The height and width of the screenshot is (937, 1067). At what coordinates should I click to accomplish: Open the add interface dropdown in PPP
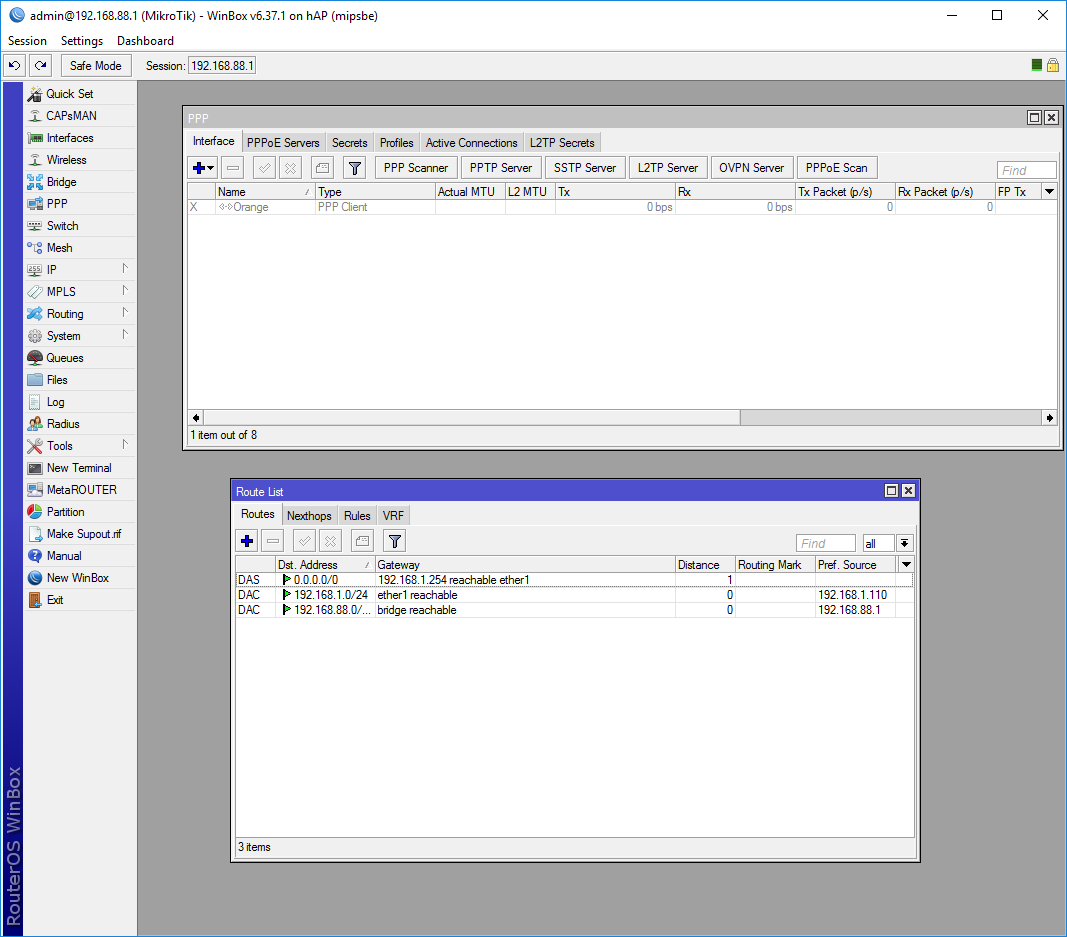(203, 168)
